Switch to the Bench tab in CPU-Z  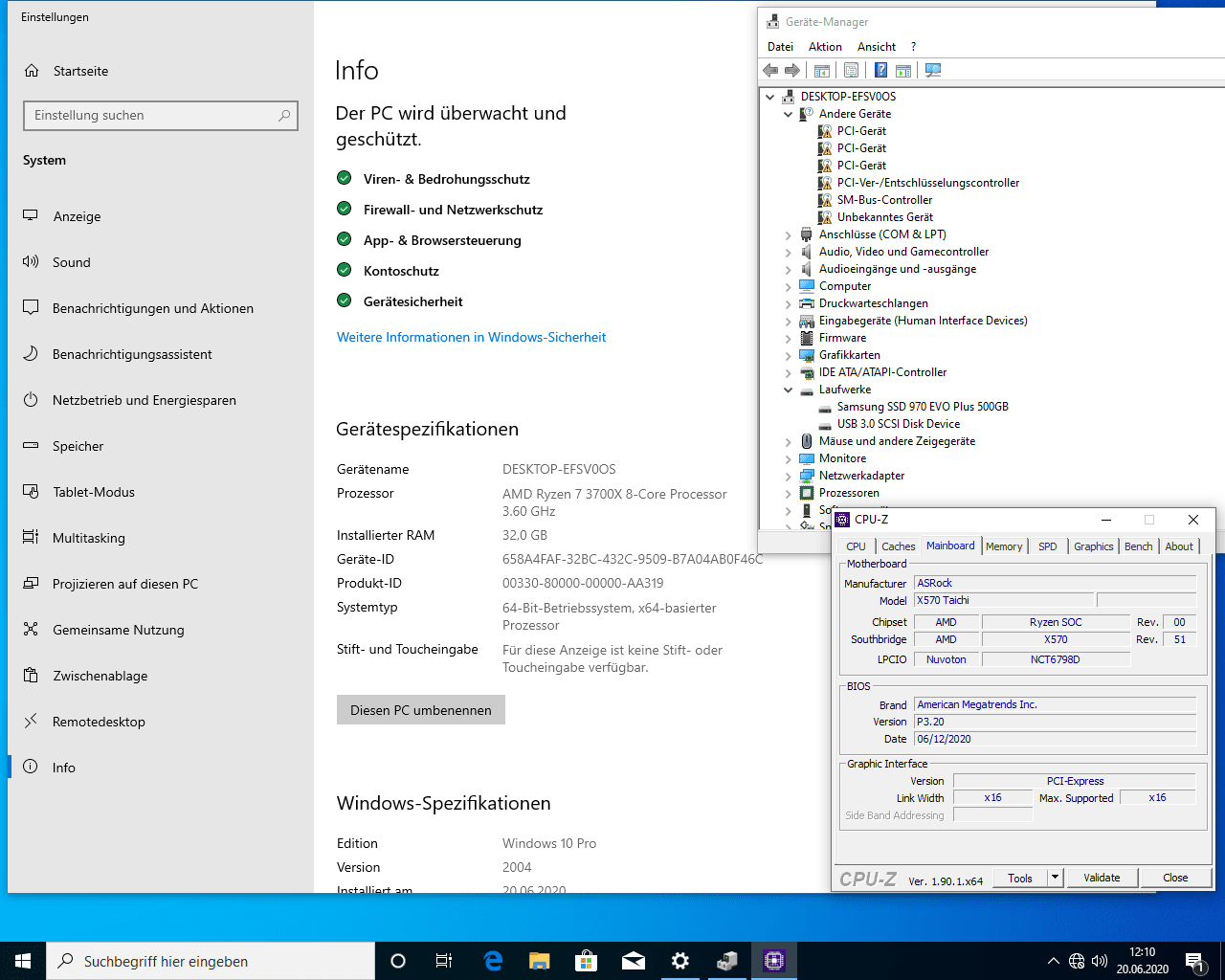pyautogui.click(x=1139, y=546)
